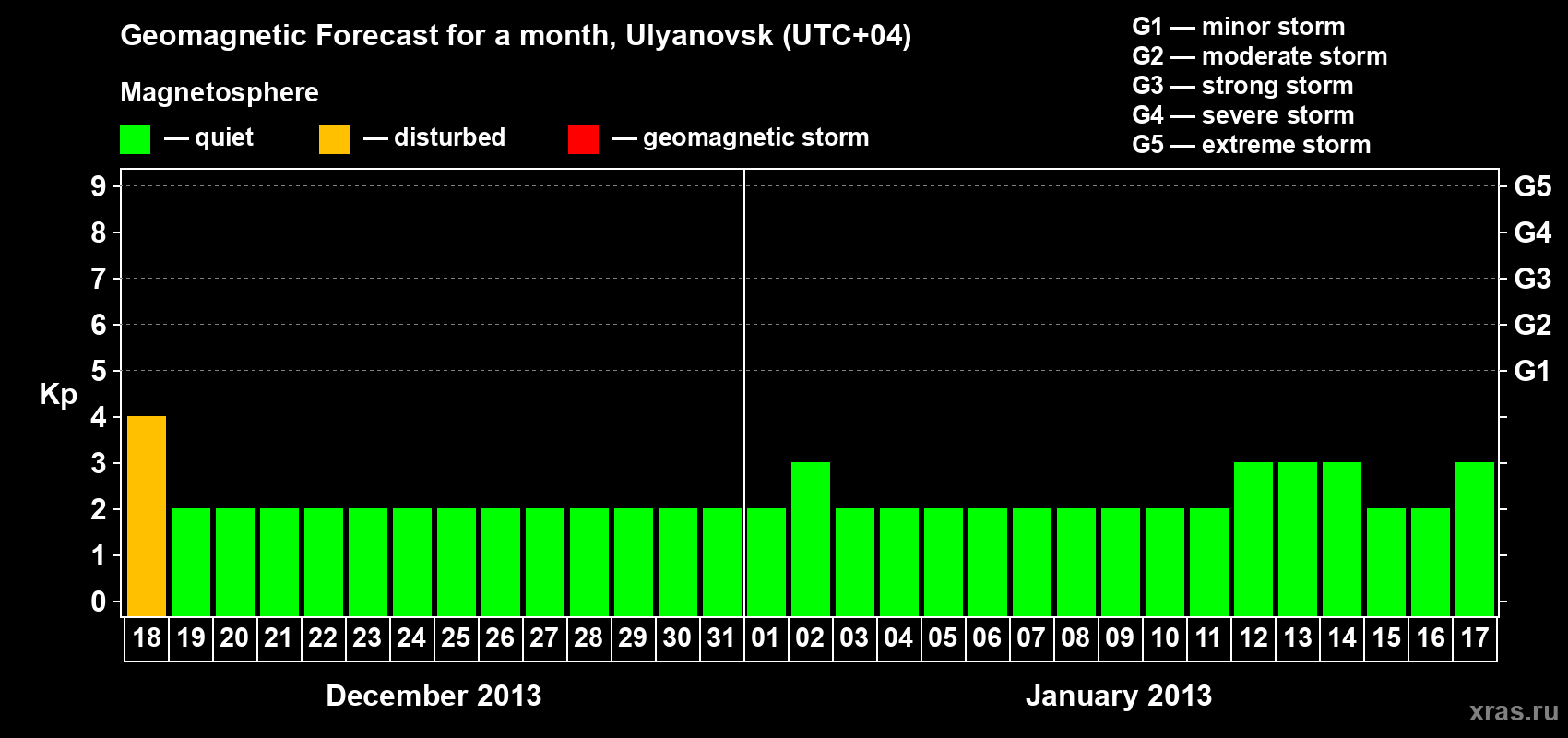Viewport: 1568px width, 738px height.
Task: Click the '— disturbed' legend label
Action: (x=434, y=137)
